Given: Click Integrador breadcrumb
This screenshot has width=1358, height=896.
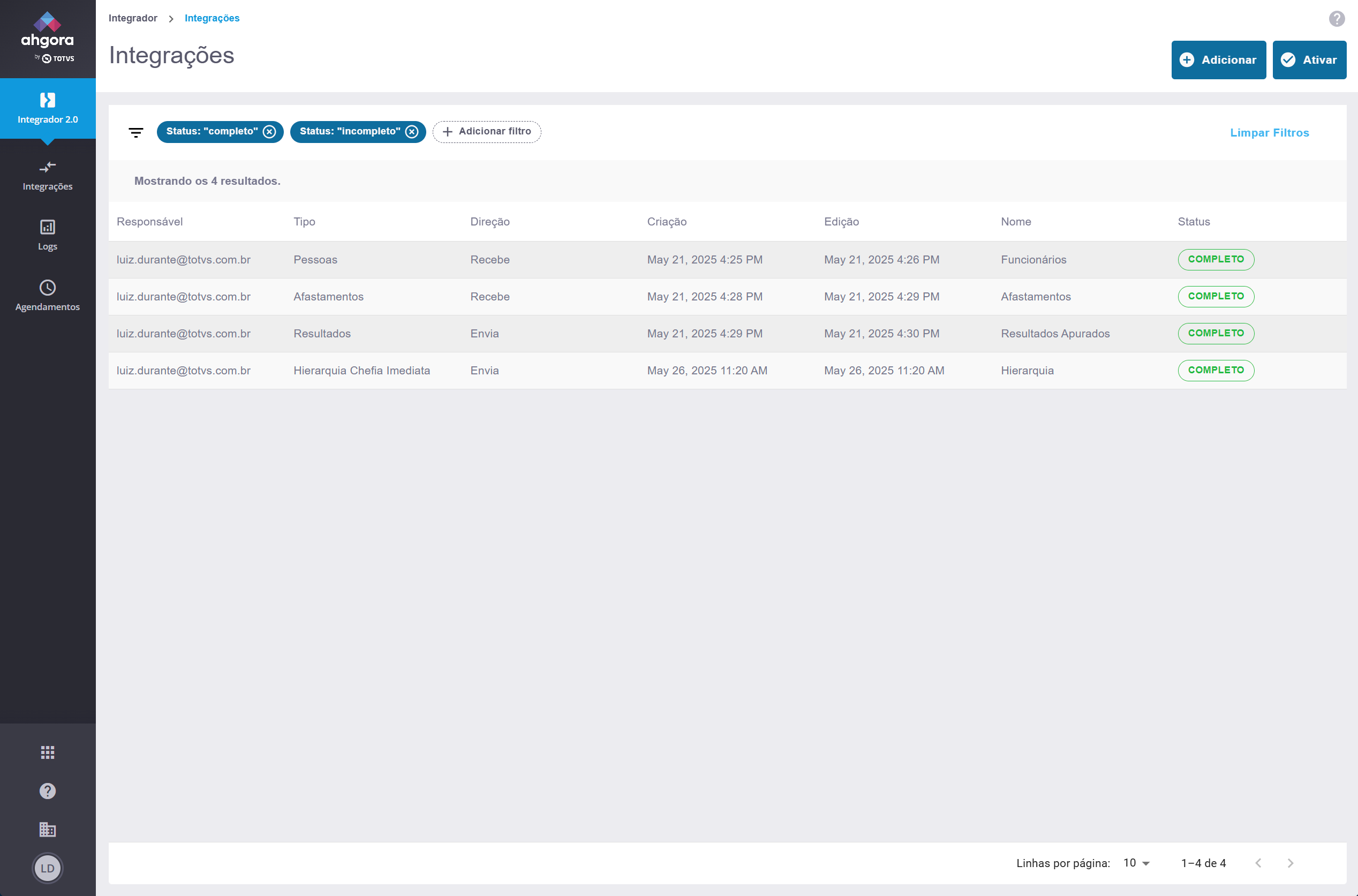Looking at the screenshot, I should 133,18.
